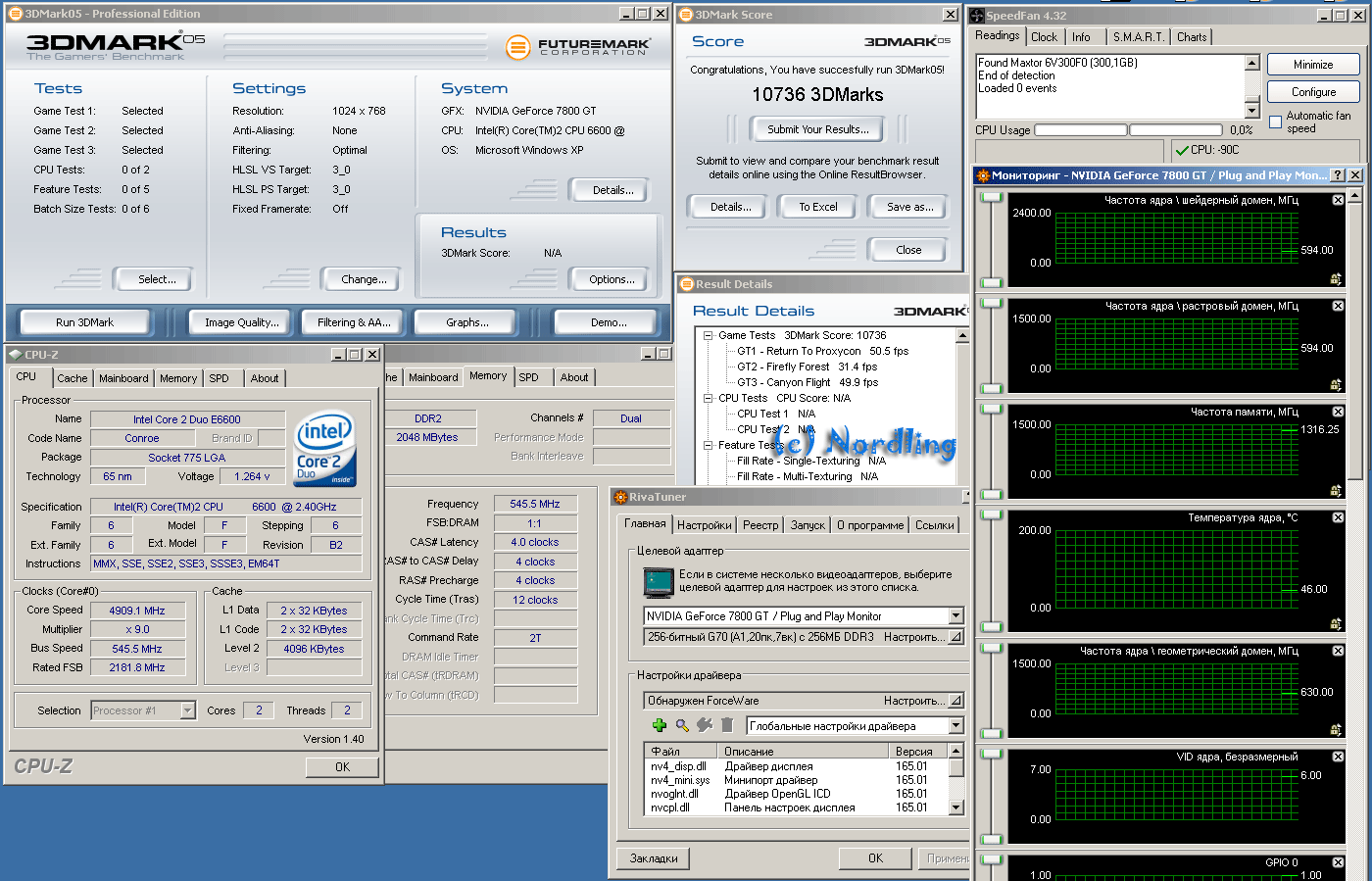This screenshot has width=1372, height=881.
Task: Click the help question mark in the Мониторинг title bar
Action: coord(1339,174)
